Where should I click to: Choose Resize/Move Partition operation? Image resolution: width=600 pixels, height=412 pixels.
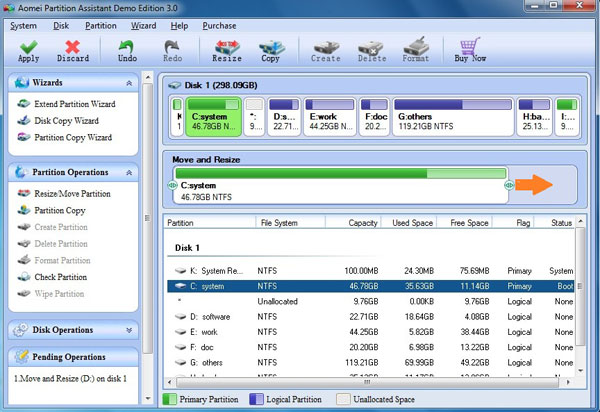point(64,194)
